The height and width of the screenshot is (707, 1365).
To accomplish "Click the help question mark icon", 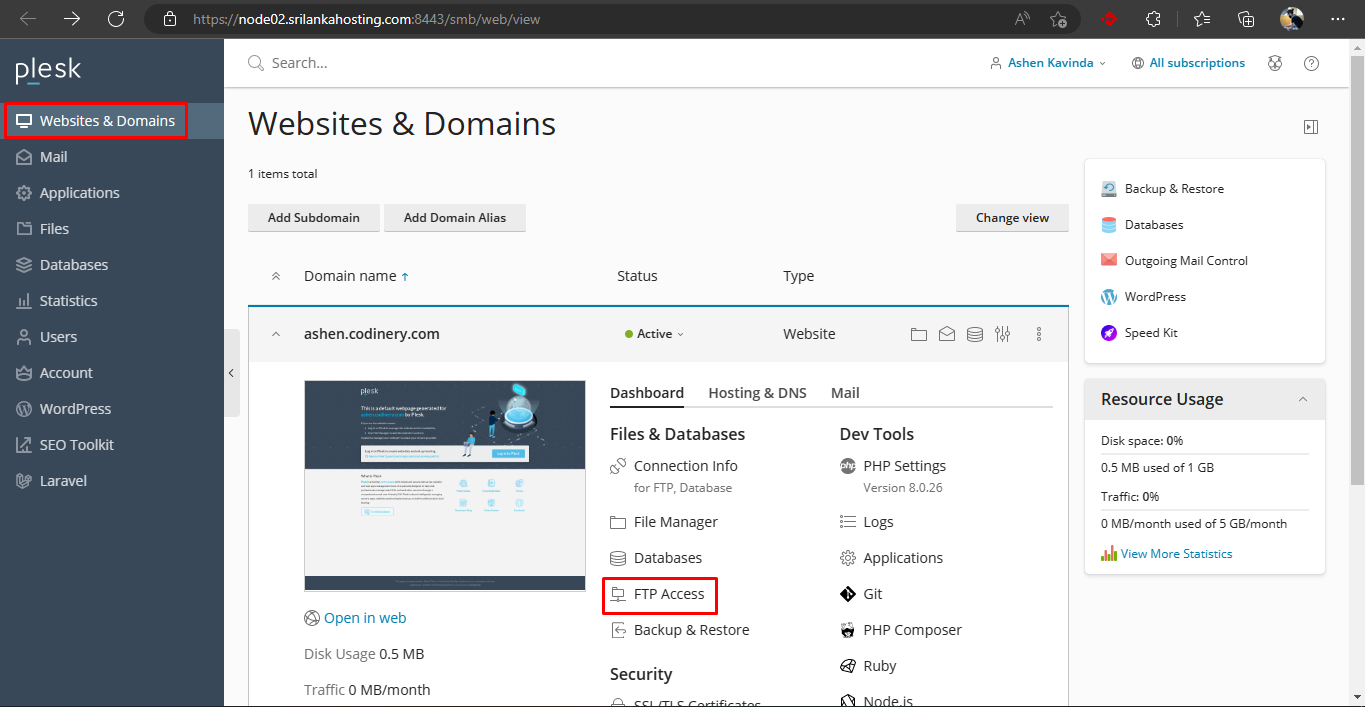I will click(1311, 63).
